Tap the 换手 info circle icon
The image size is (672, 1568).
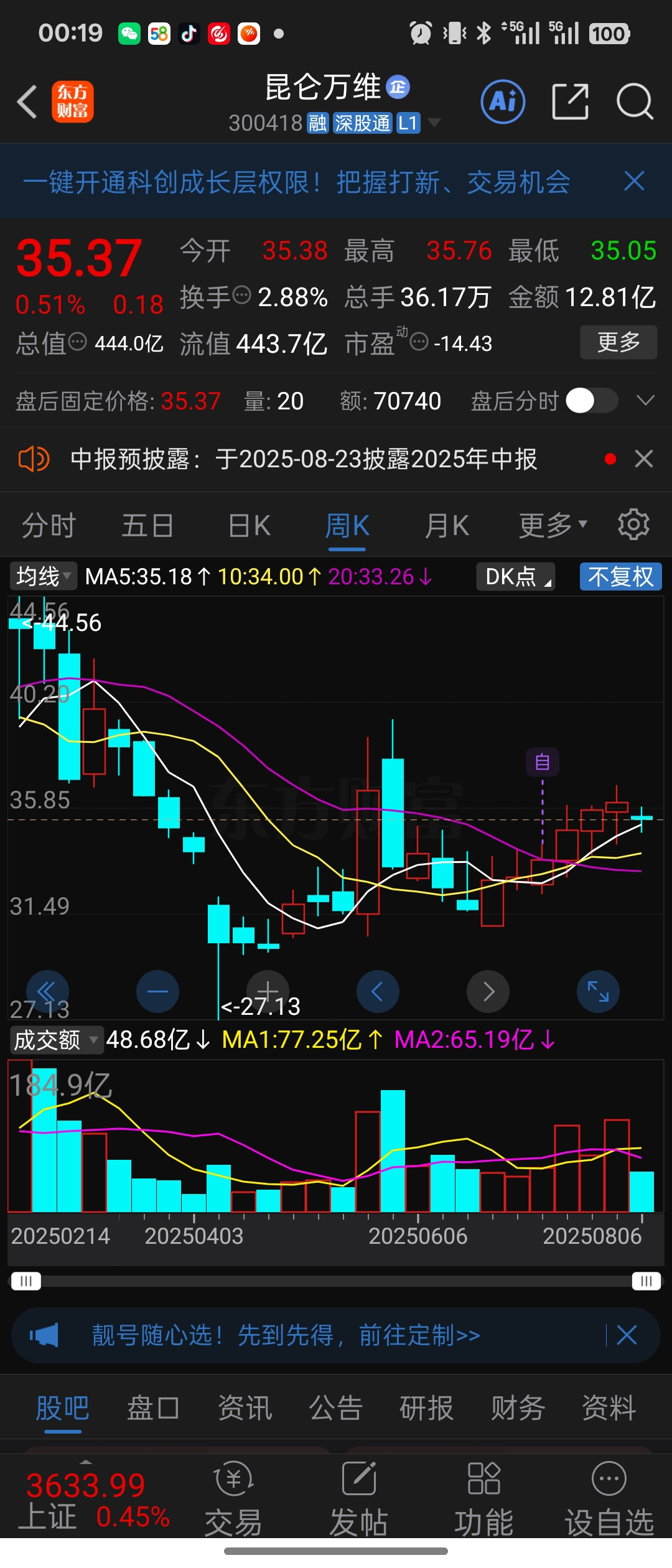[x=242, y=295]
